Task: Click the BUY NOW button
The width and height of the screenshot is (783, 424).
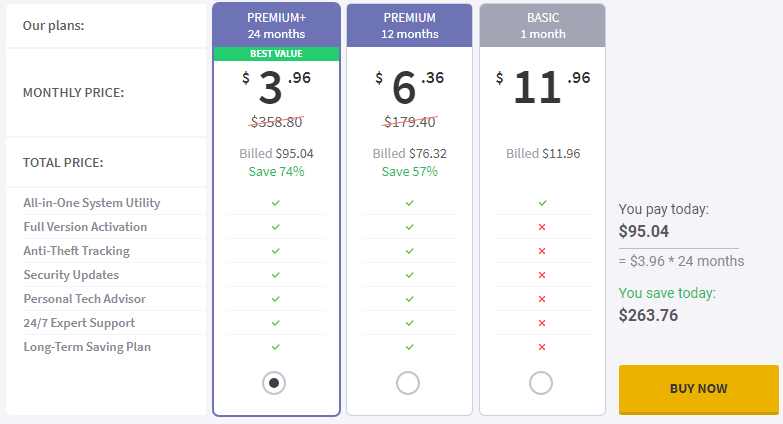Action: [x=699, y=389]
